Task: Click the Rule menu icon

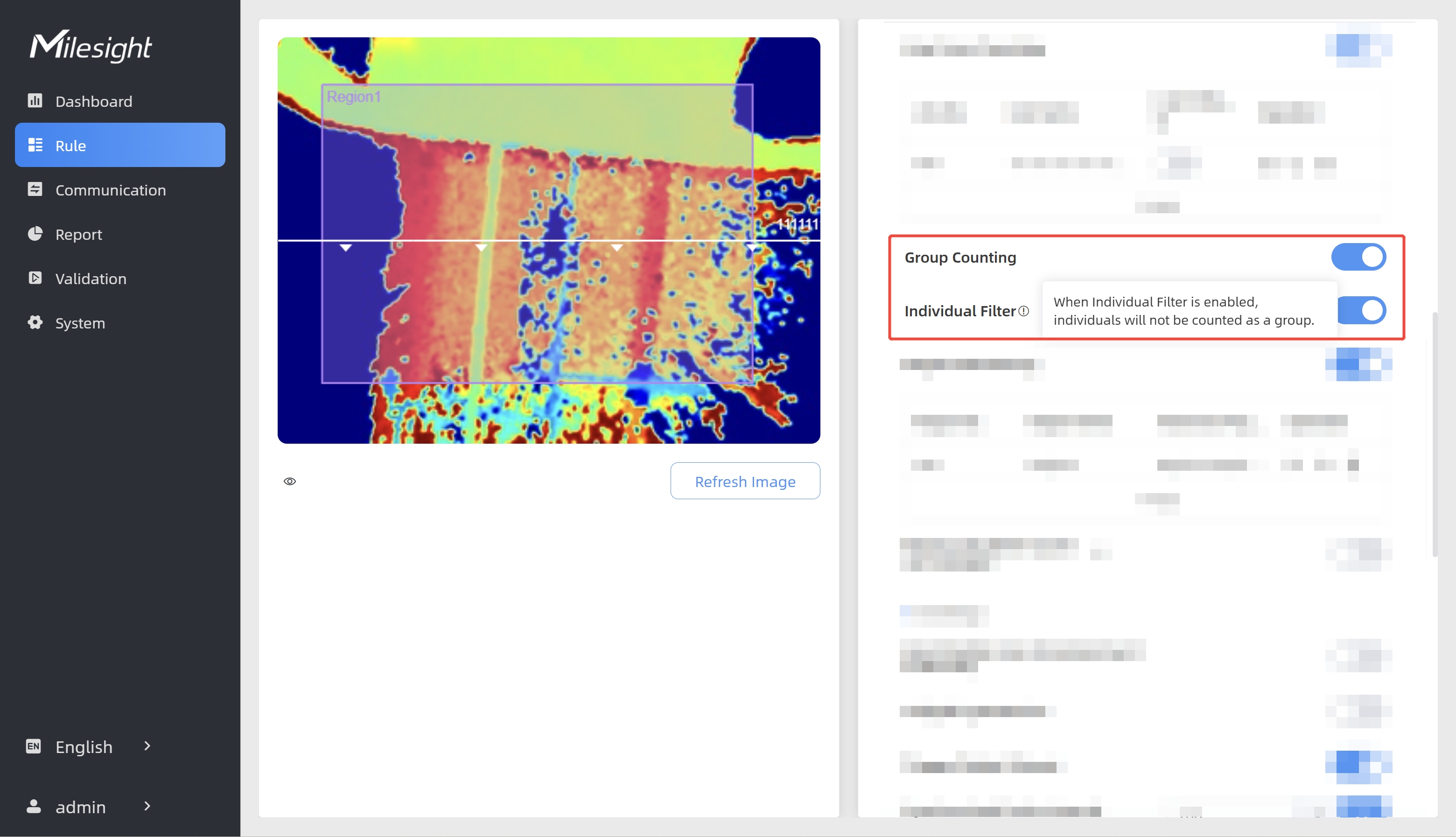Action: click(x=35, y=145)
